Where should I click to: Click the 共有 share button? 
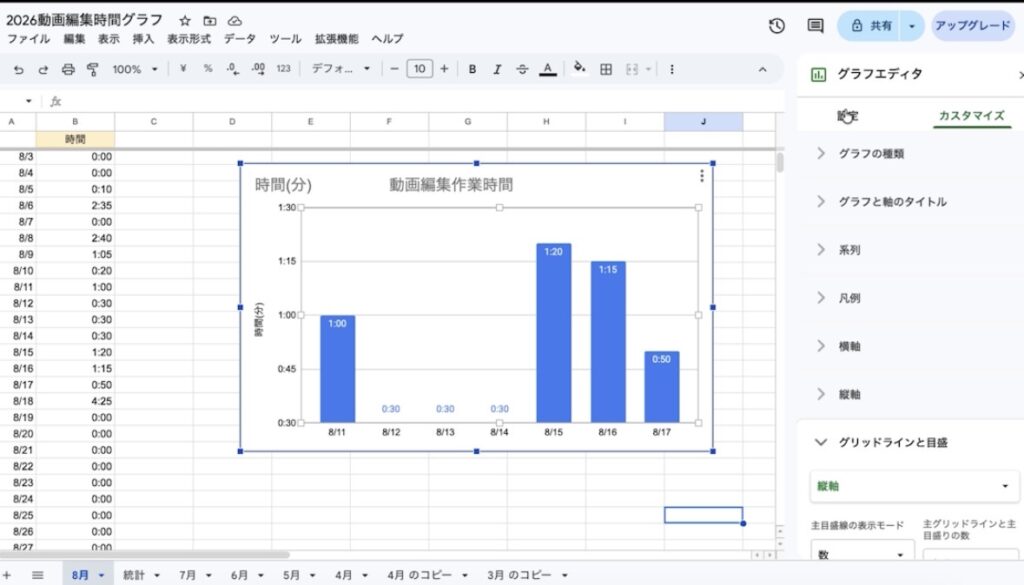coord(870,25)
